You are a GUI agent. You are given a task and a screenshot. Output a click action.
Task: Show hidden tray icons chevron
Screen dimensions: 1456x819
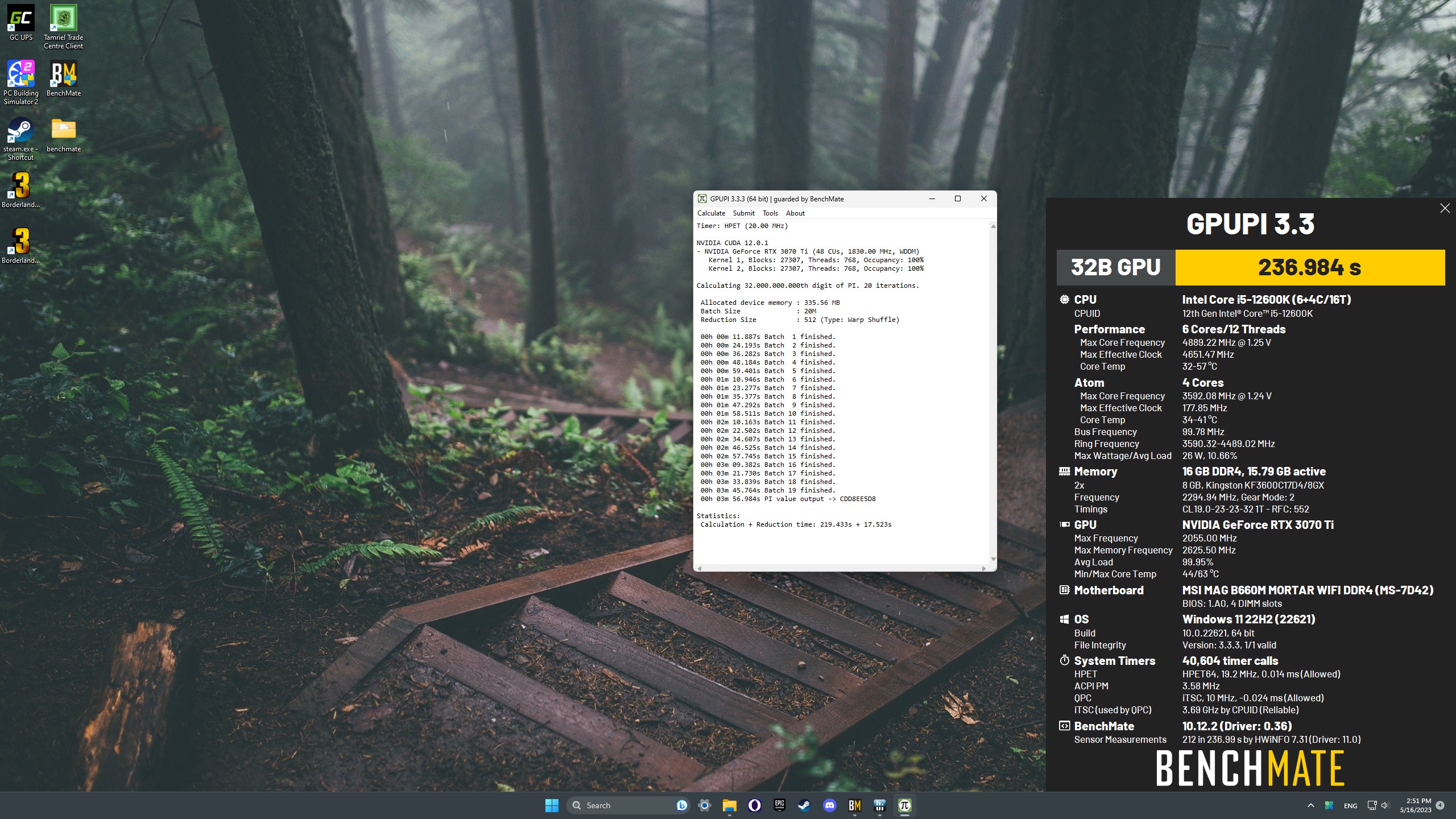pos(1311,805)
